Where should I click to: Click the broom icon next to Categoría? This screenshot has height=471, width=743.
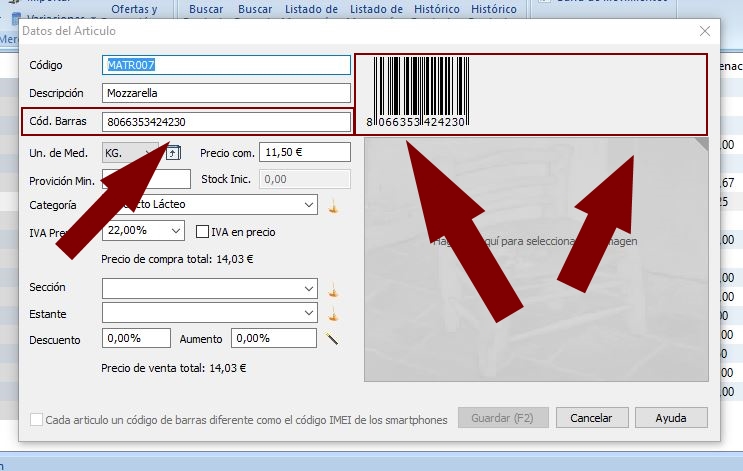(x=334, y=206)
